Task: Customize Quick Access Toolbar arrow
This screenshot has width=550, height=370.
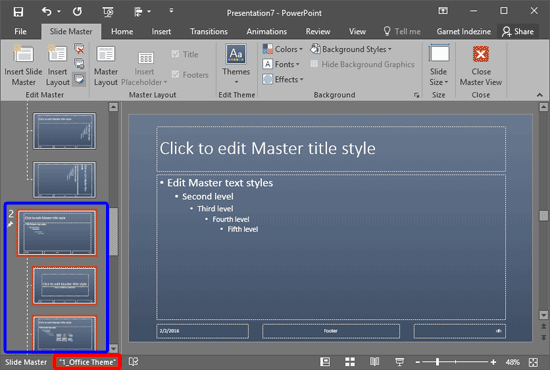Action: point(171,11)
